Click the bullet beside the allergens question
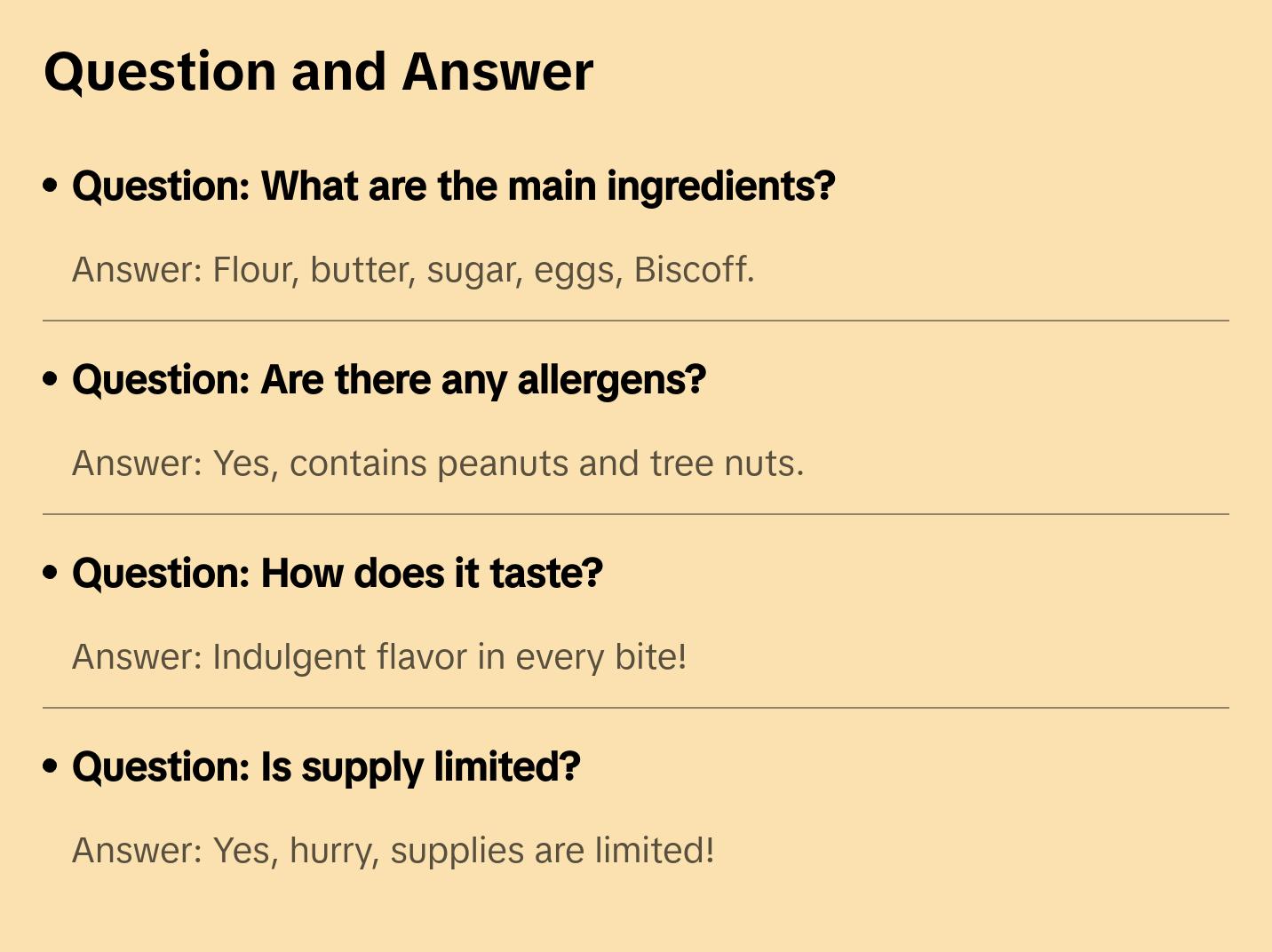 (x=51, y=379)
